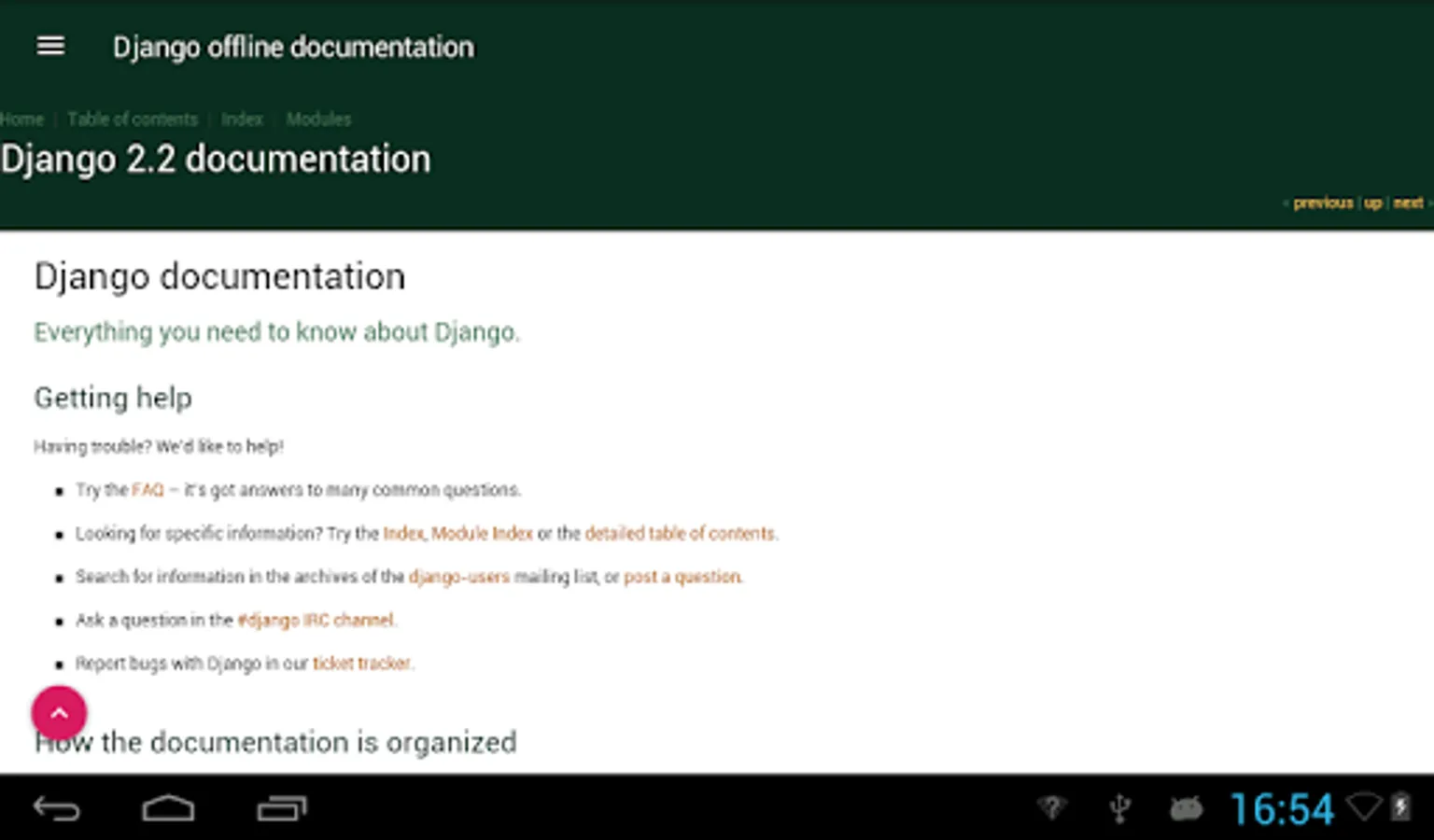Open Table of contents in breadcrumb
1434x840 pixels.
pyautogui.click(x=133, y=119)
